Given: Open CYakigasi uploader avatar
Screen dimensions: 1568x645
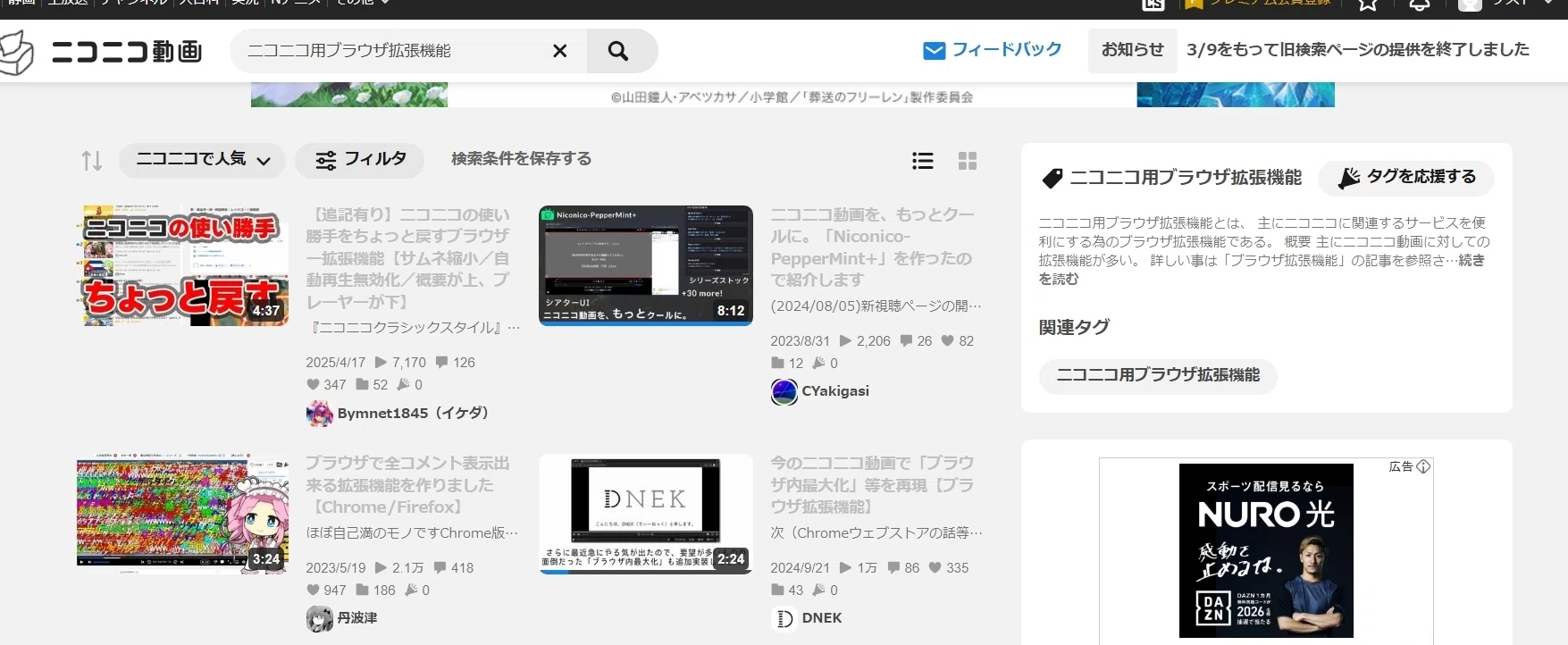Looking at the screenshot, I should click(x=784, y=391).
